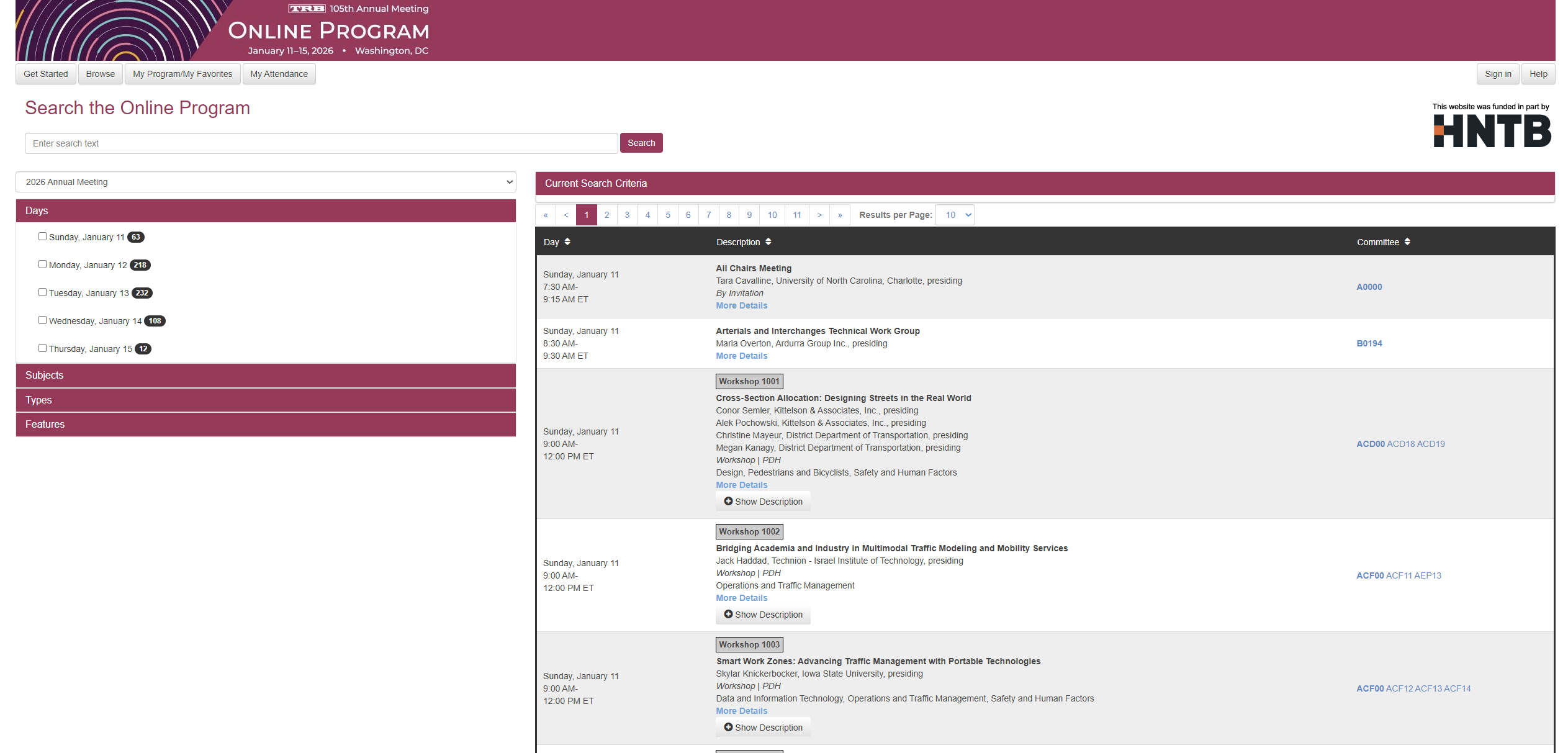Viewport: 1568px width, 753px height.
Task: Check the Sunday, January 11 checkbox
Action: (42, 237)
